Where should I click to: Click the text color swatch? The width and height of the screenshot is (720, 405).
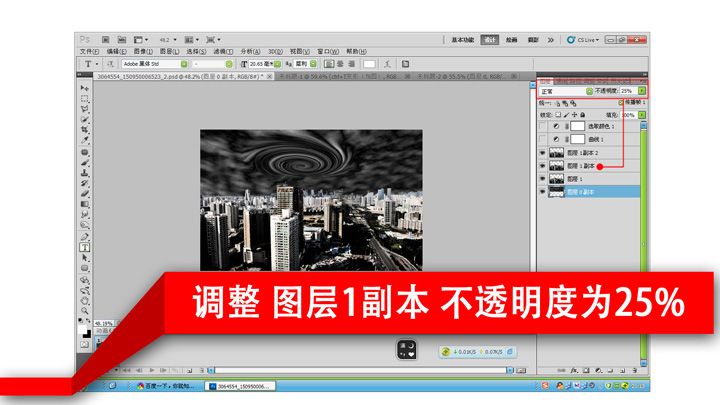coord(370,64)
